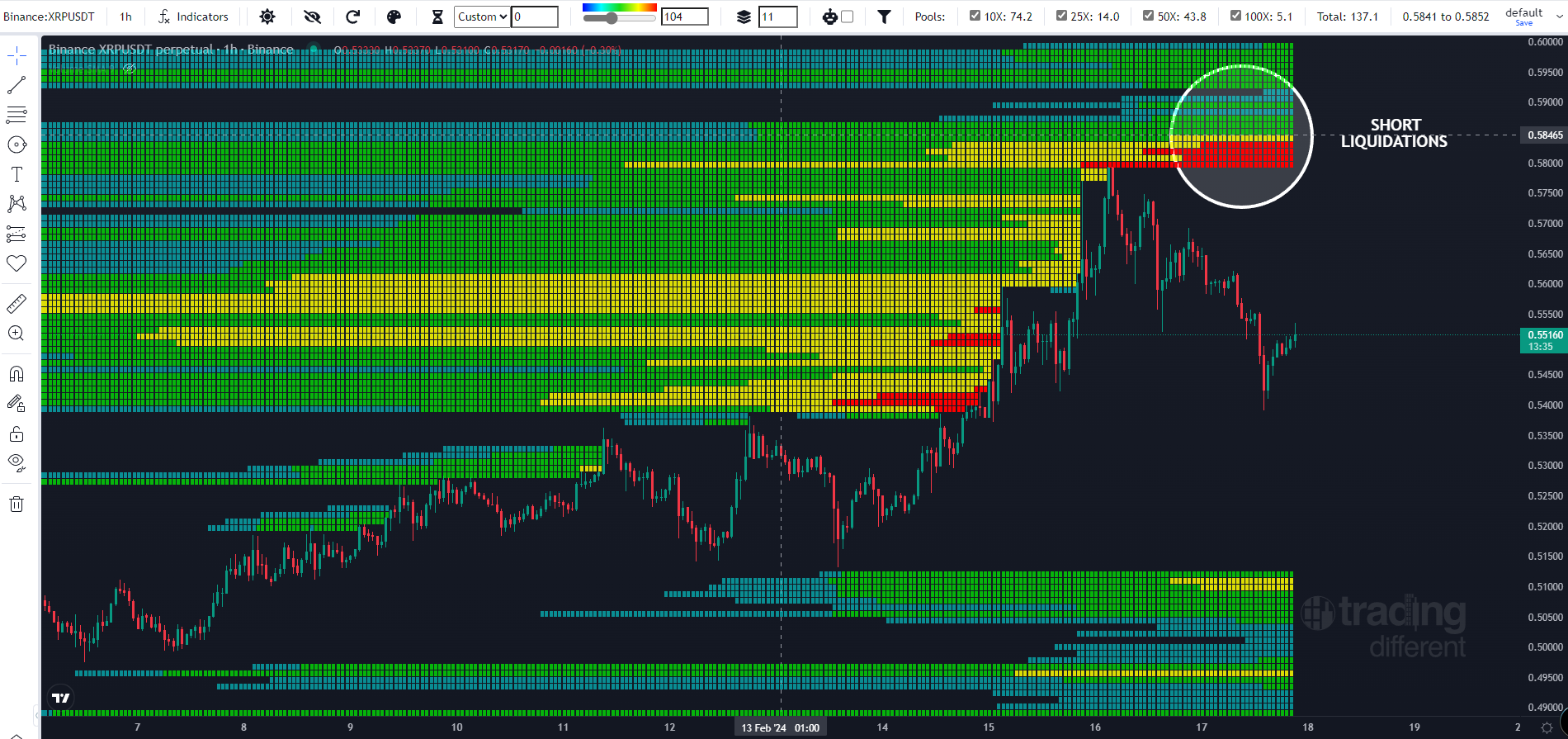The width and height of the screenshot is (1568, 739).
Task: Remove drawings with the trash icon
Action: click(x=17, y=504)
